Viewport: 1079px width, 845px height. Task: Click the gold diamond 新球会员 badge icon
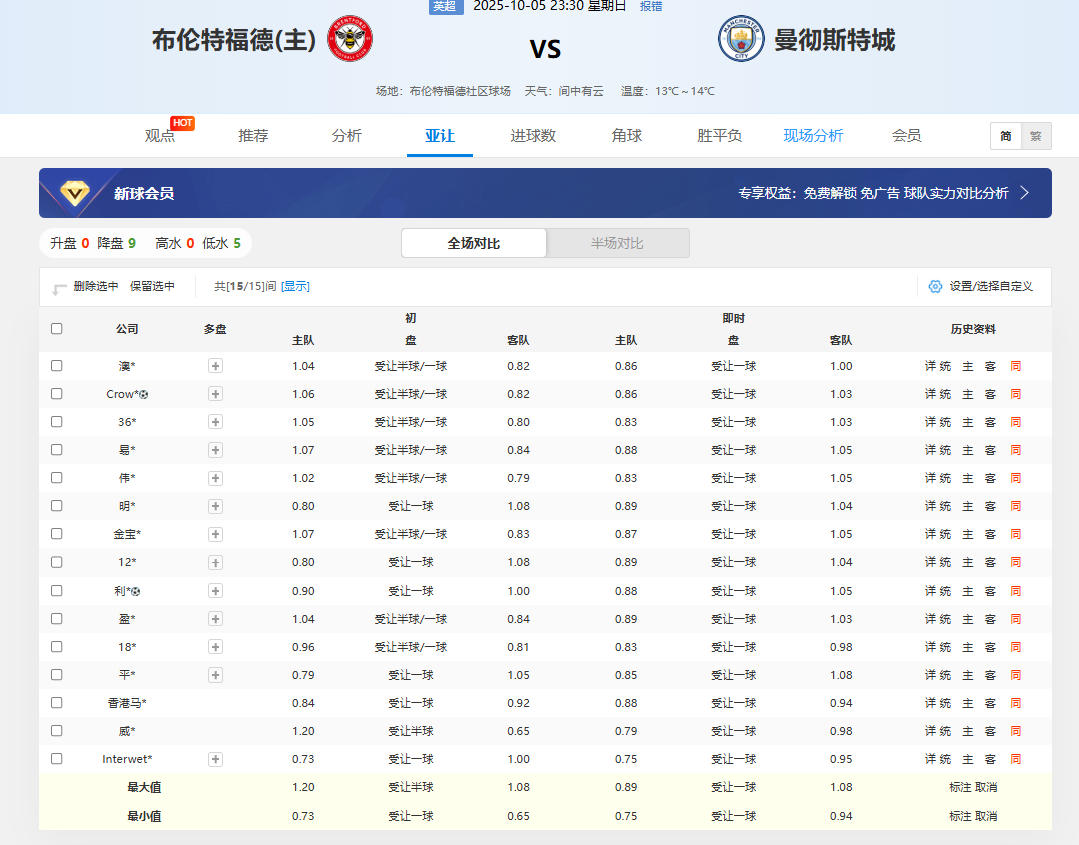(x=76, y=193)
